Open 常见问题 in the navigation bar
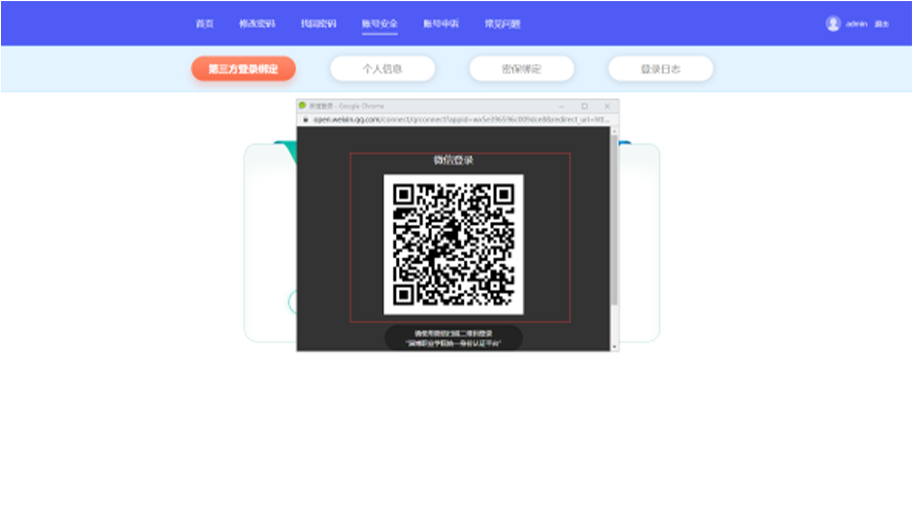The width and height of the screenshot is (914, 510). tap(502, 24)
